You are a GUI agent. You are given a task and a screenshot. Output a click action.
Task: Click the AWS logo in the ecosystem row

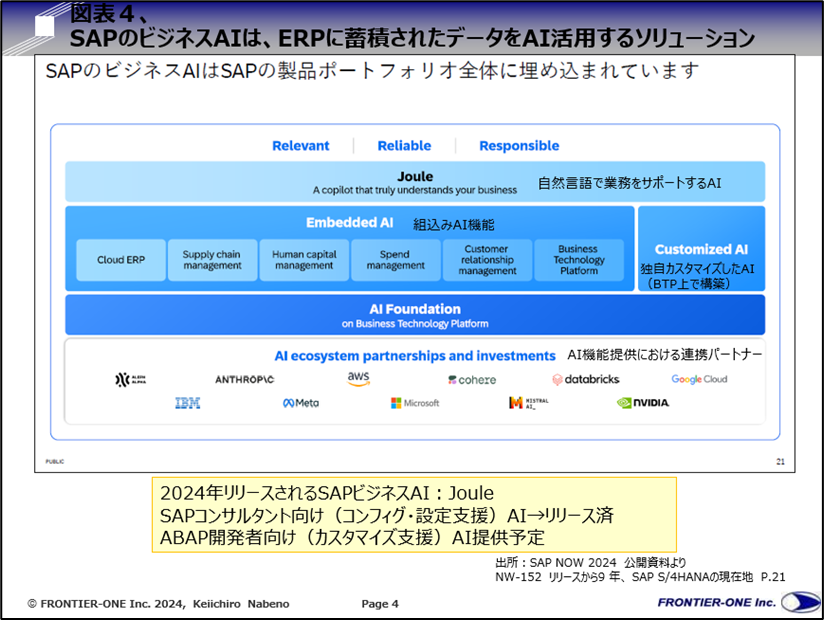click(x=357, y=378)
